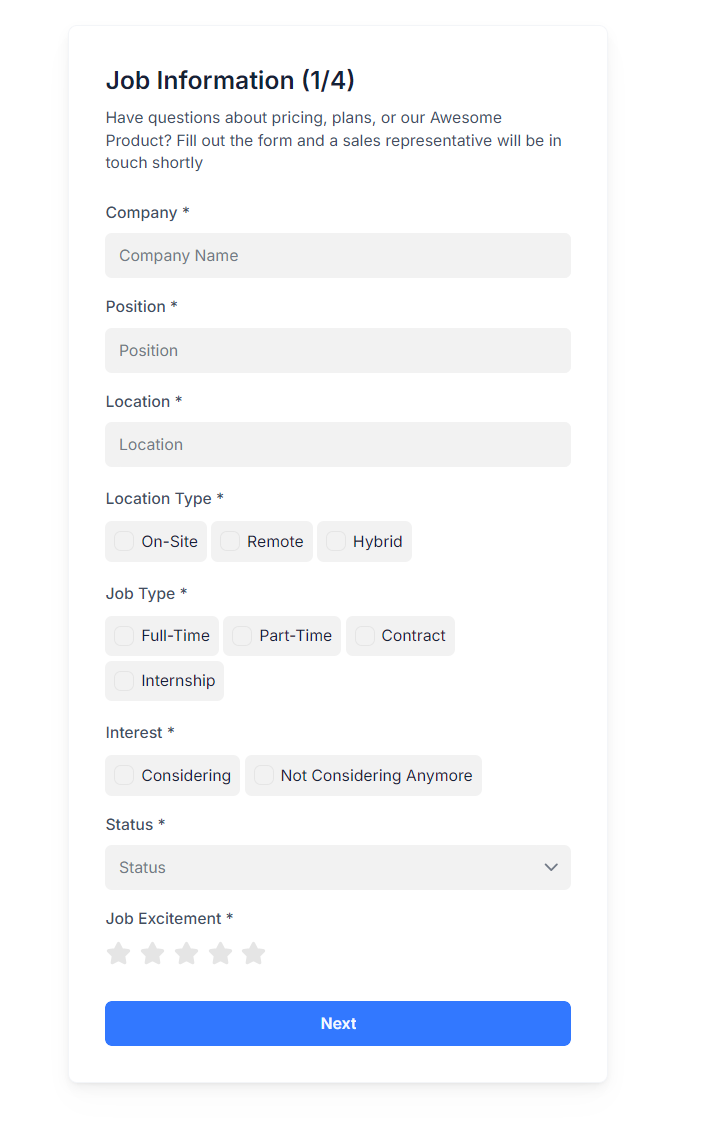Screen dimensions: 712x1129
Task: Click the Next button
Action: click(338, 1023)
